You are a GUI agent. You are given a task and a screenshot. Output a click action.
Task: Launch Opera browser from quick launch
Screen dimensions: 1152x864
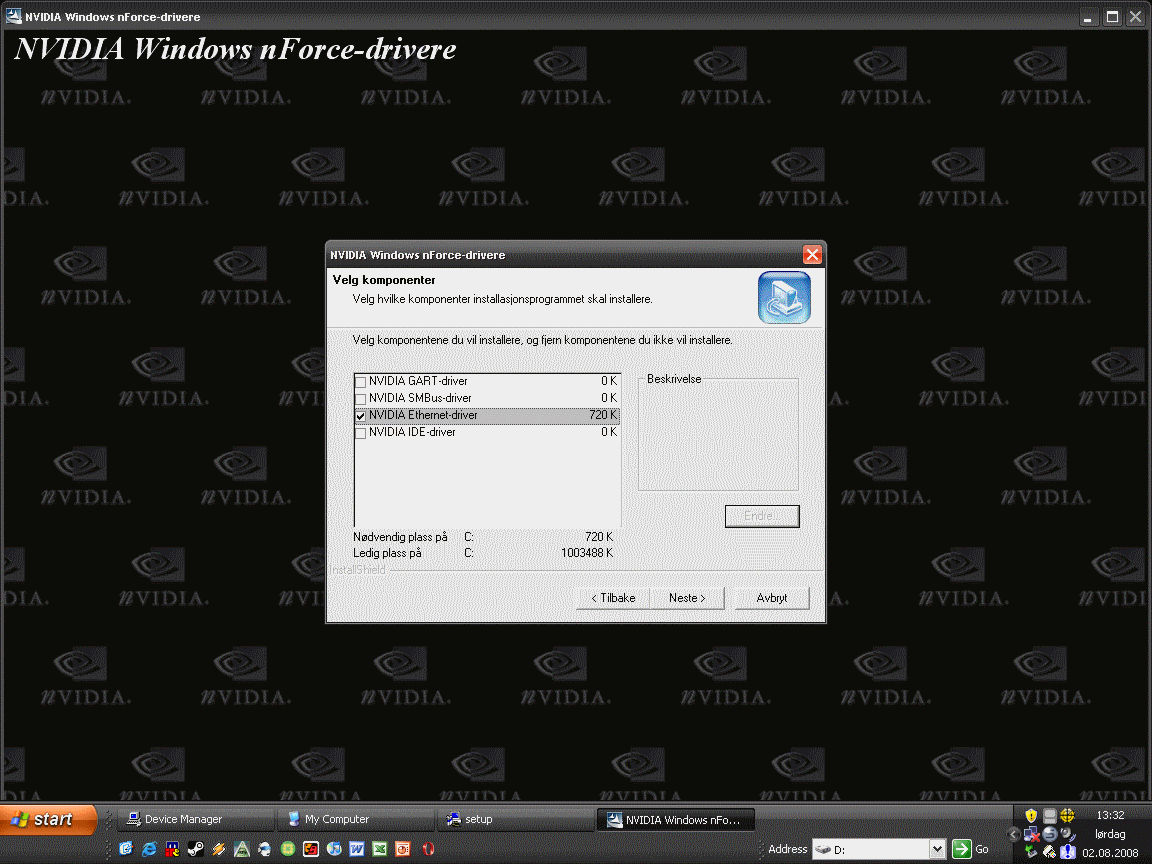pyautogui.click(x=428, y=849)
